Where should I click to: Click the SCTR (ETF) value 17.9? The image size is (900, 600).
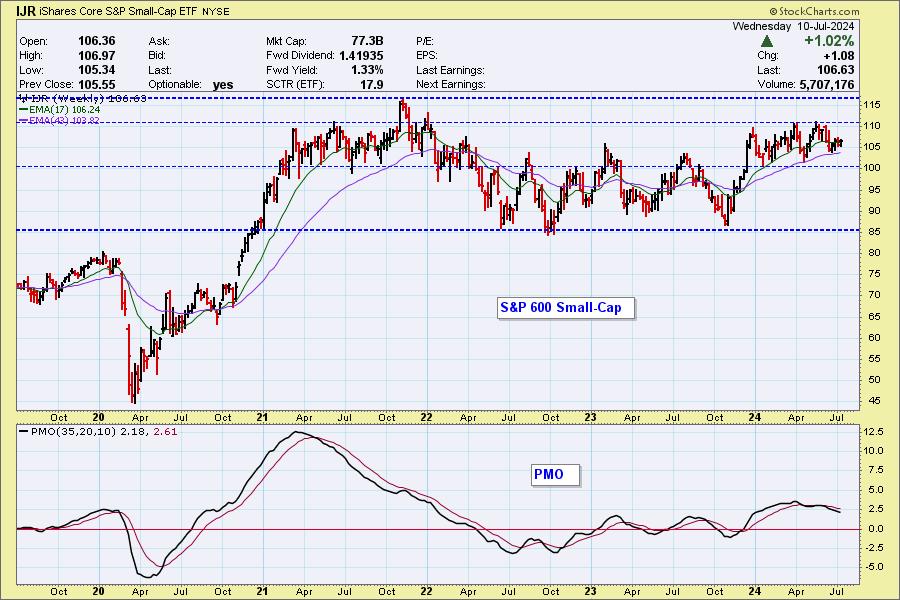pyautogui.click(x=372, y=84)
